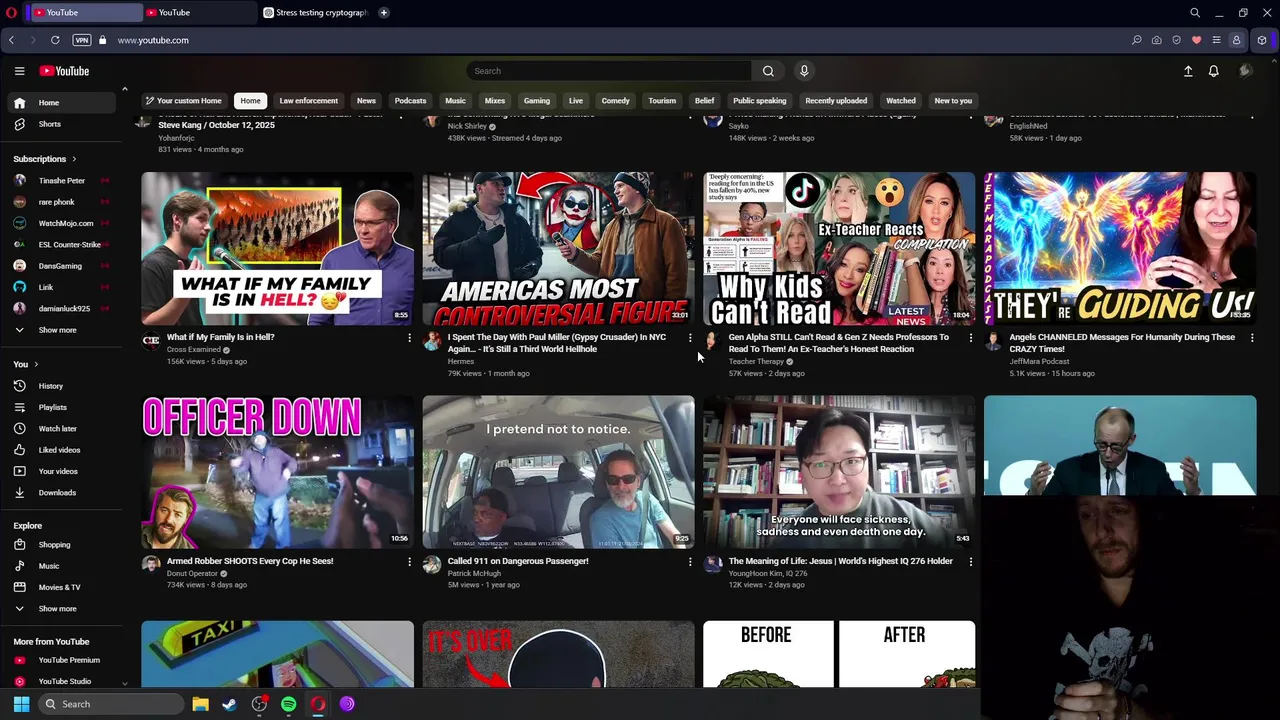Viewport: 1280px width, 720px height.
Task: Open Donut Operator channel link
Action: pyautogui.click(x=191, y=574)
